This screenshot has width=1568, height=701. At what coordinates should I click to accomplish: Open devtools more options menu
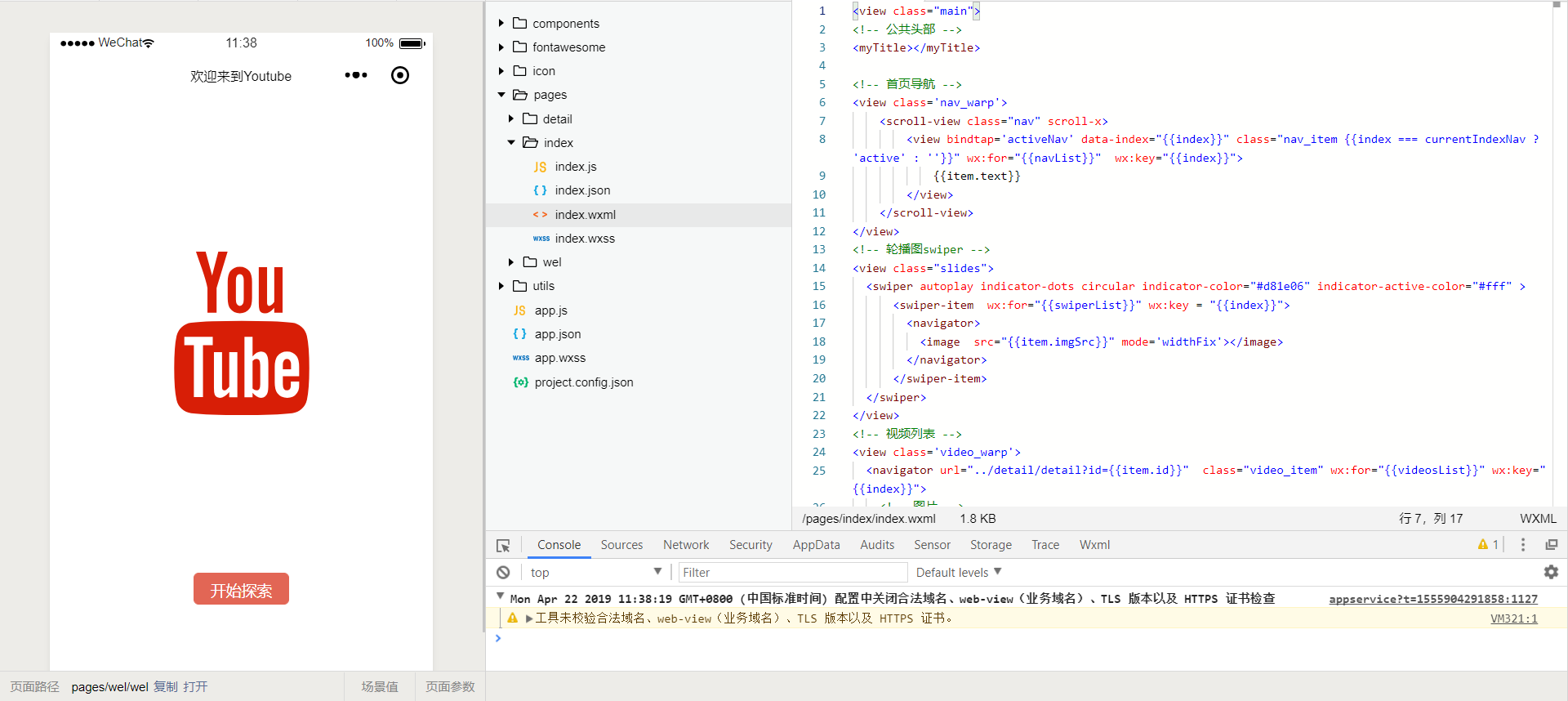pos(1523,545)
